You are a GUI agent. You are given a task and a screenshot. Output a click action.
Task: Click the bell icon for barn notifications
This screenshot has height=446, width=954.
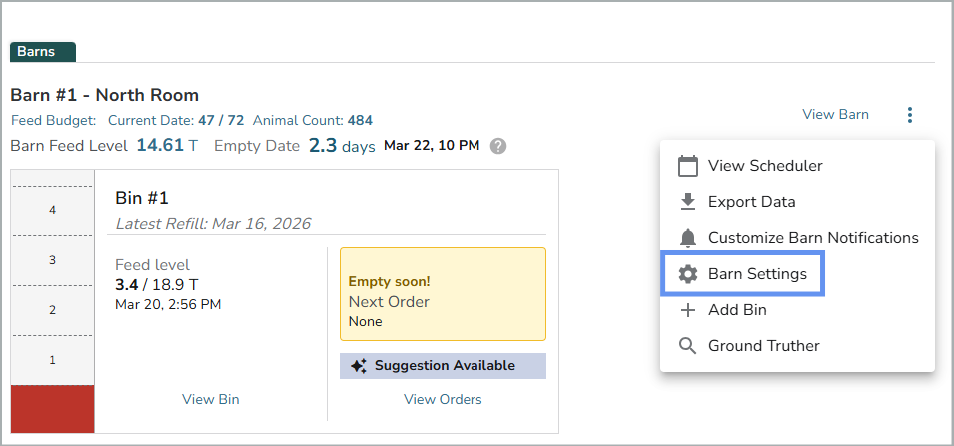pos(687,238)
